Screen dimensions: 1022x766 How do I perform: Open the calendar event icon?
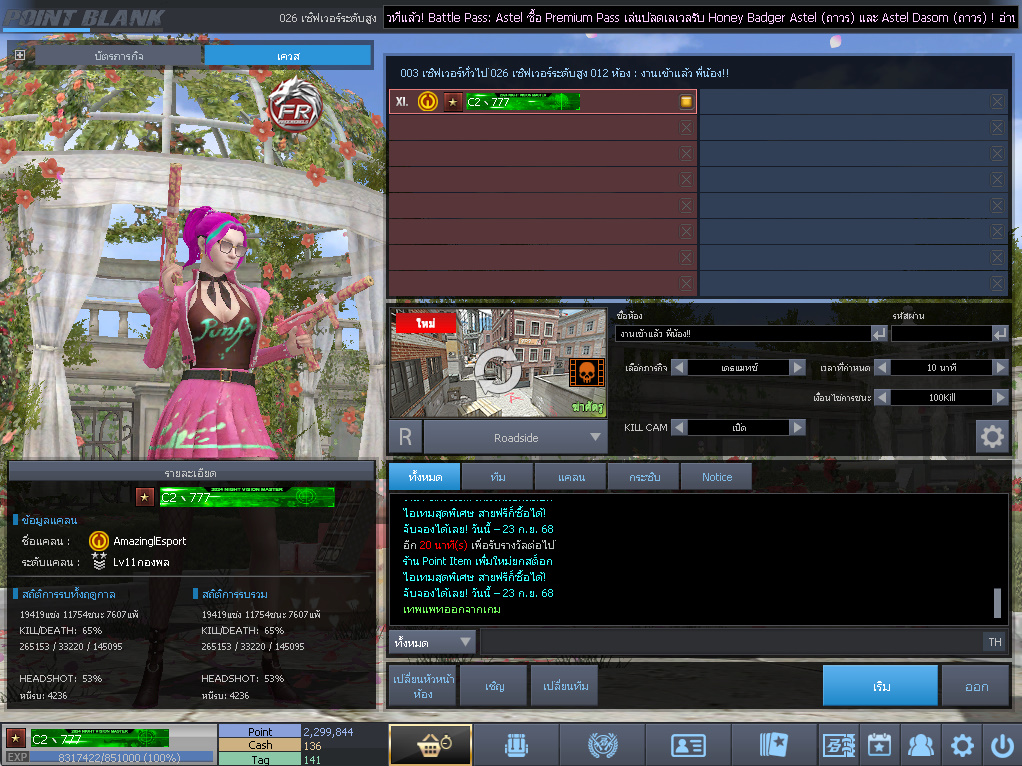point(878,745)
